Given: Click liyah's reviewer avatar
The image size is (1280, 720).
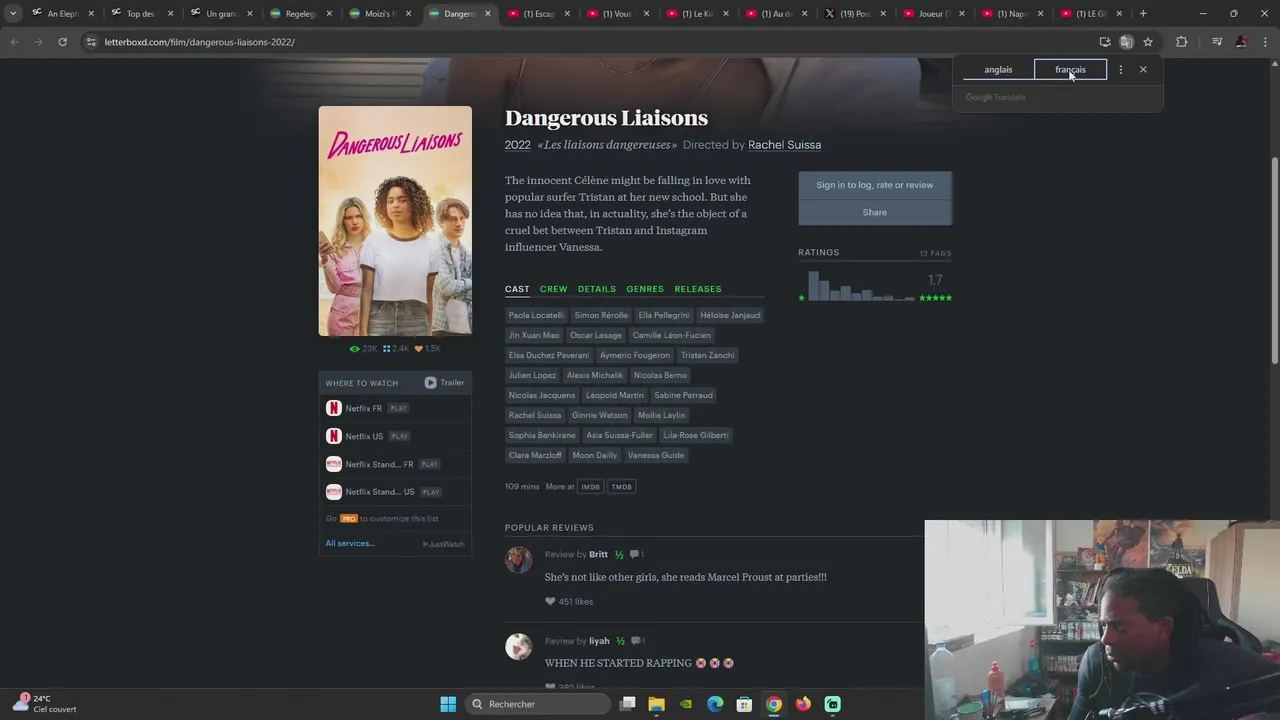Looking at the screenshot, I should (518, 647).
